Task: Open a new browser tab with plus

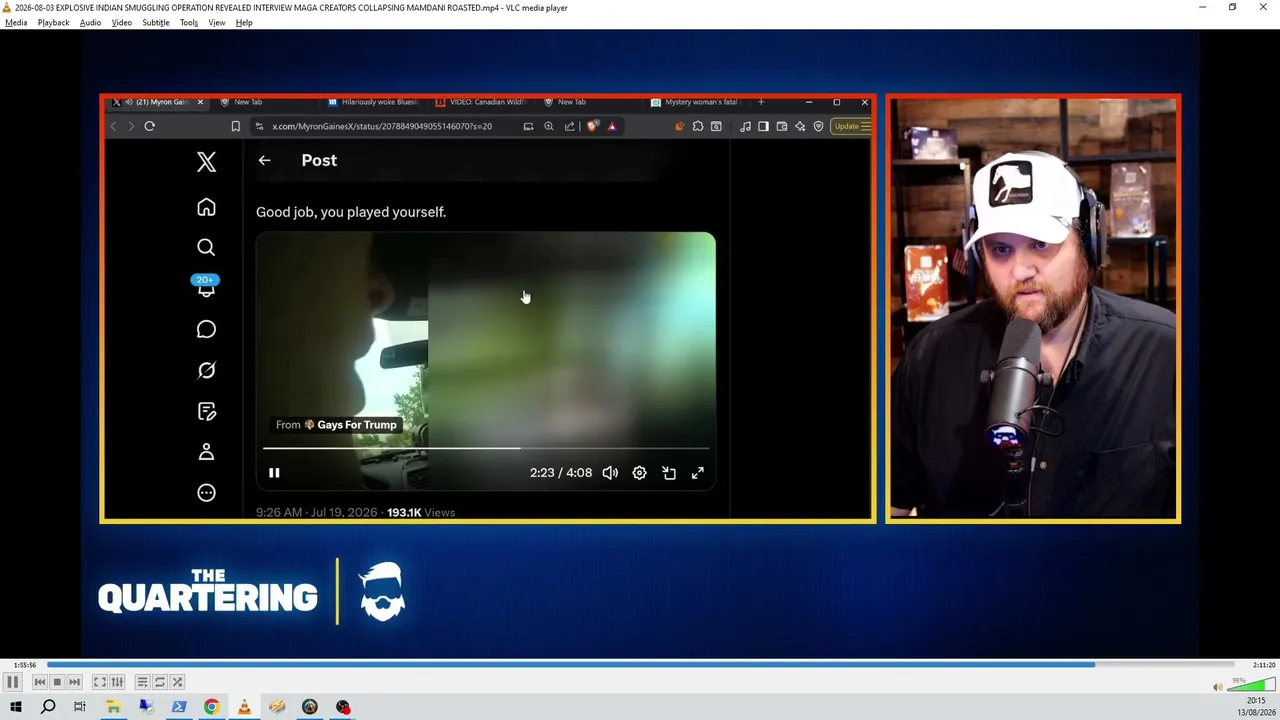Action: pos(761,102)
